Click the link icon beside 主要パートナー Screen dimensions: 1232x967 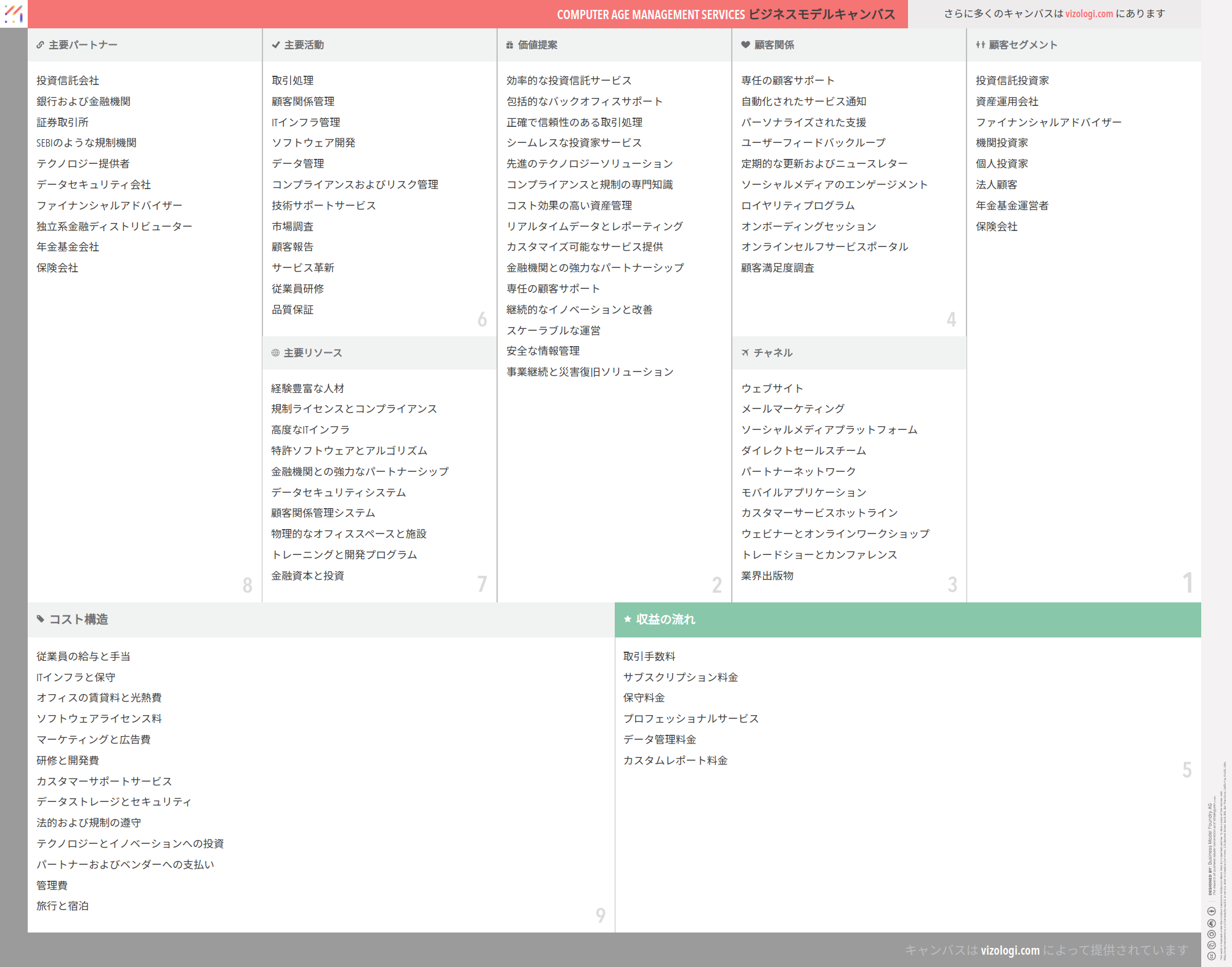click(x=40, y=45)
